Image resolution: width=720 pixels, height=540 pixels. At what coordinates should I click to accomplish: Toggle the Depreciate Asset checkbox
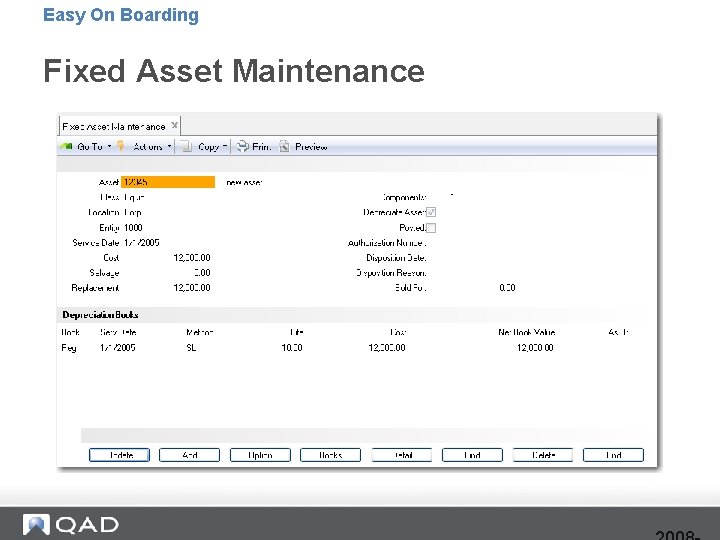(431, 212)
